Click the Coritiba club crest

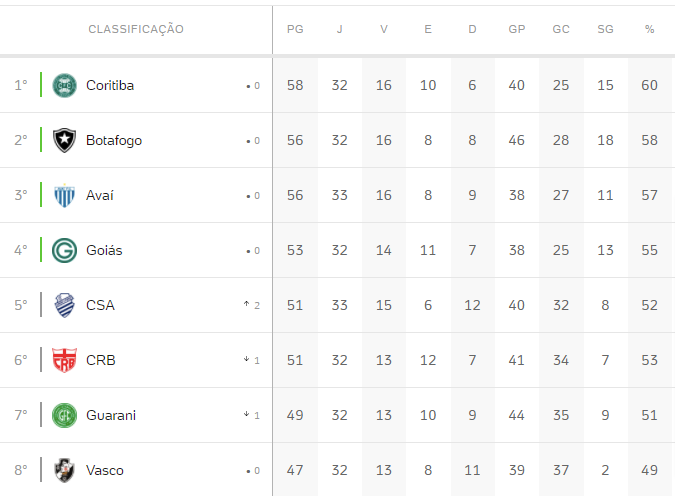pyautogui.click(x=64, y=85)
